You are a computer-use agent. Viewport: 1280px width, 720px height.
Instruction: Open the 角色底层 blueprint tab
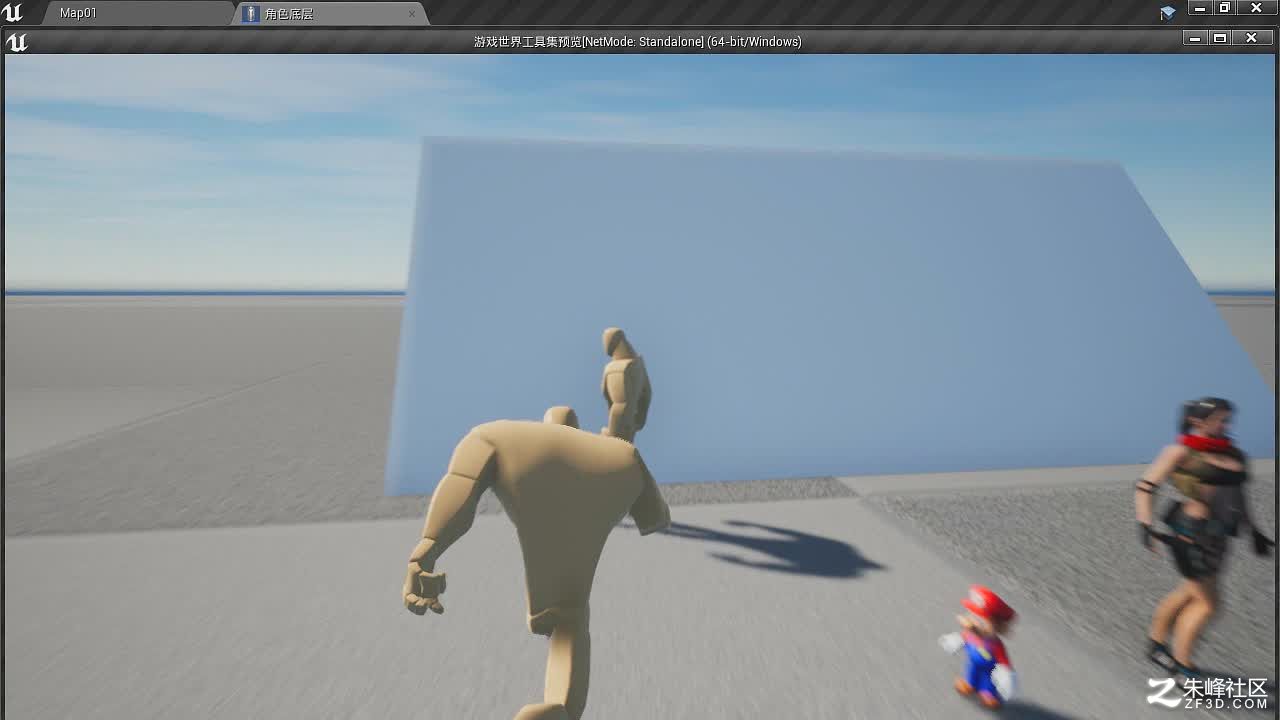click(x=331, y=13)
